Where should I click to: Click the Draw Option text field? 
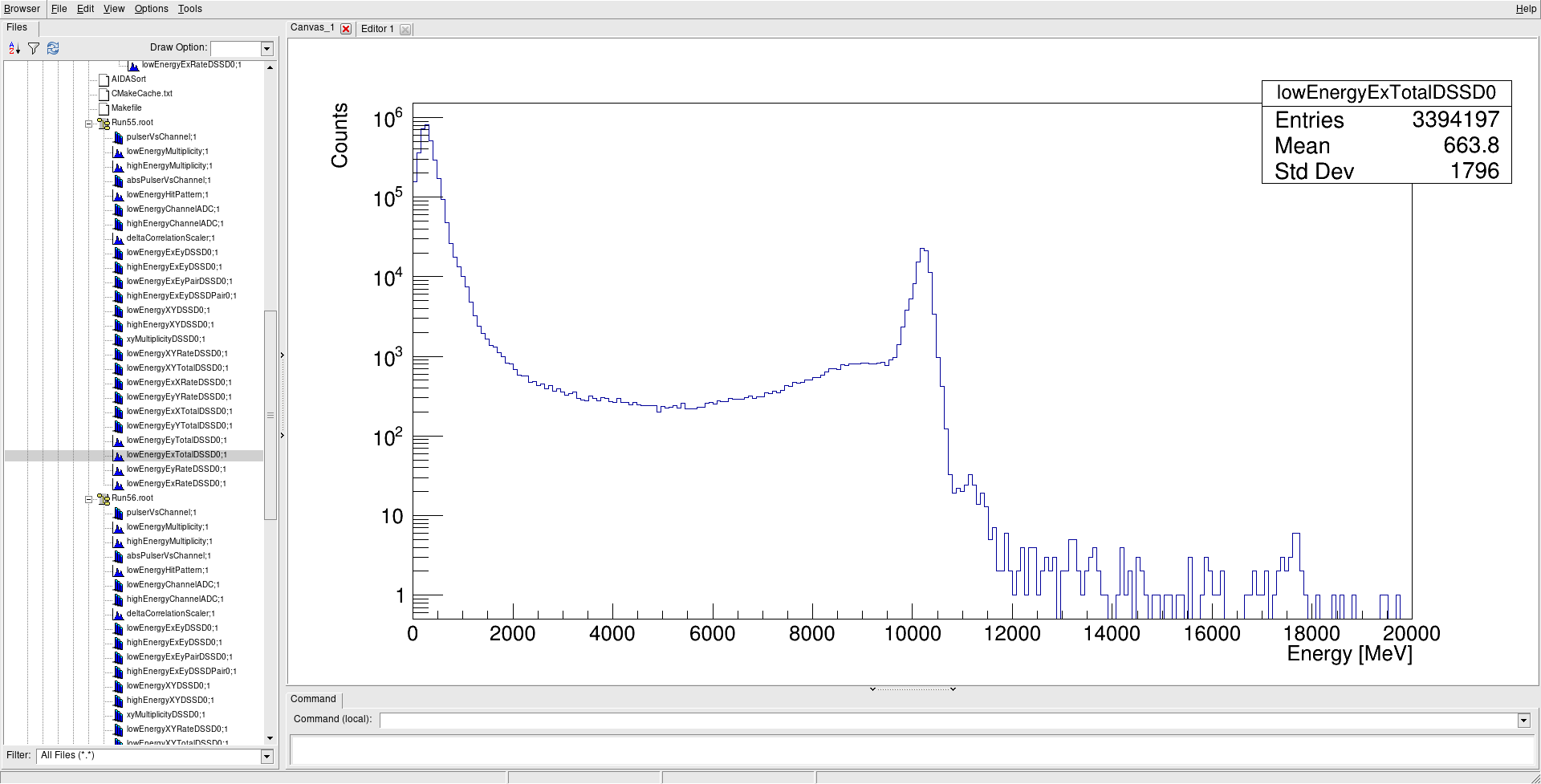click(236, 49)
